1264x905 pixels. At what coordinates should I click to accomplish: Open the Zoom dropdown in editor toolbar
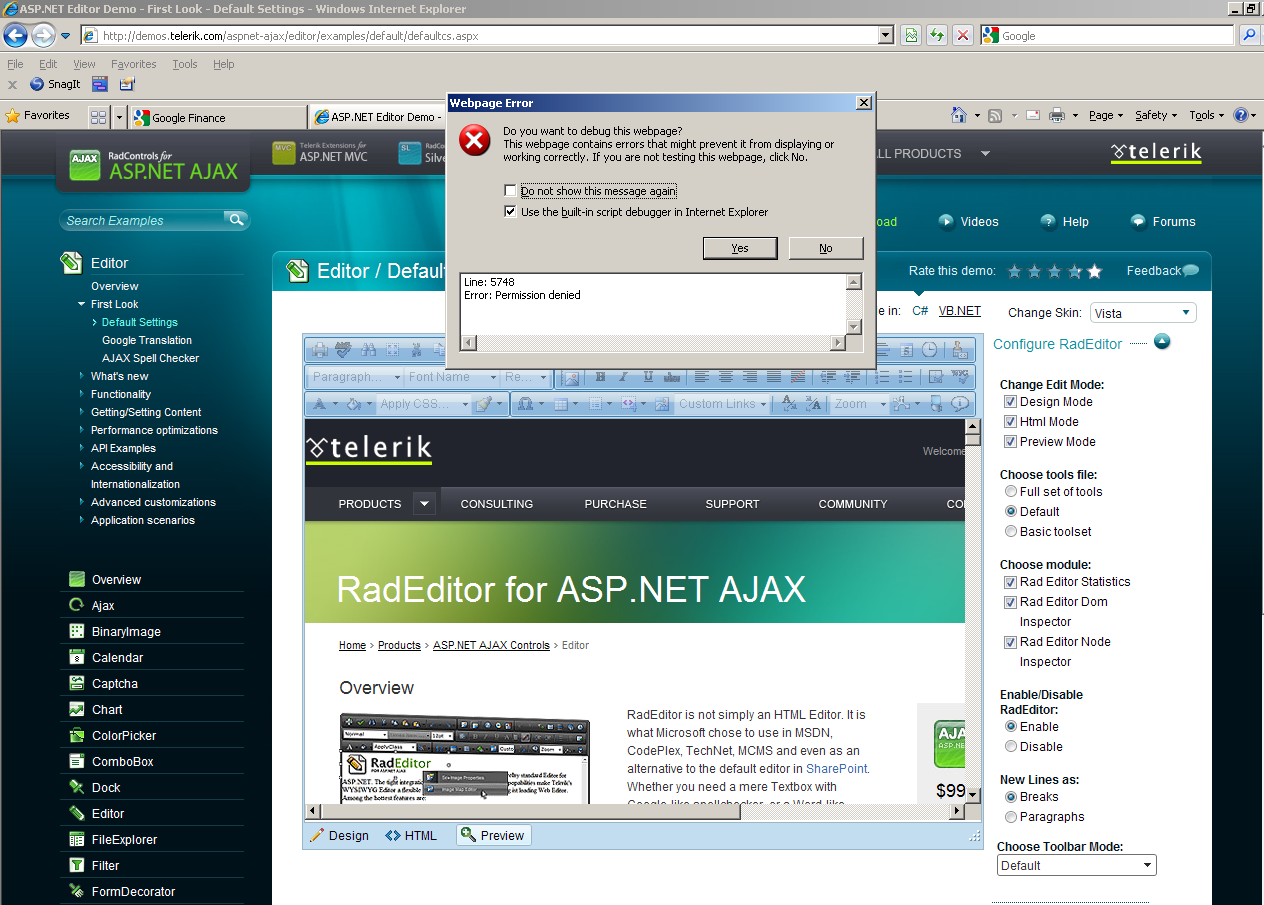coord(859,404)
